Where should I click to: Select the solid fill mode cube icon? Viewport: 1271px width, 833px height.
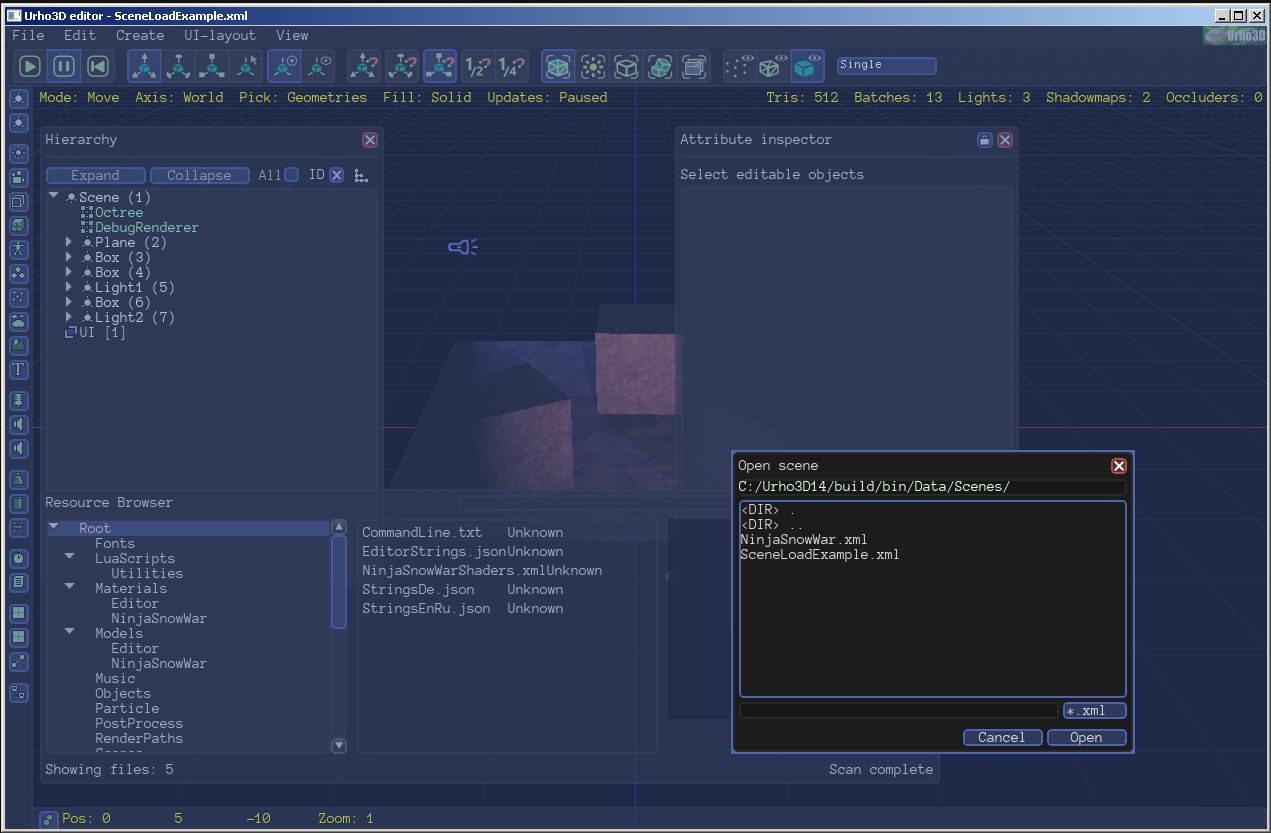click(807, 67)
